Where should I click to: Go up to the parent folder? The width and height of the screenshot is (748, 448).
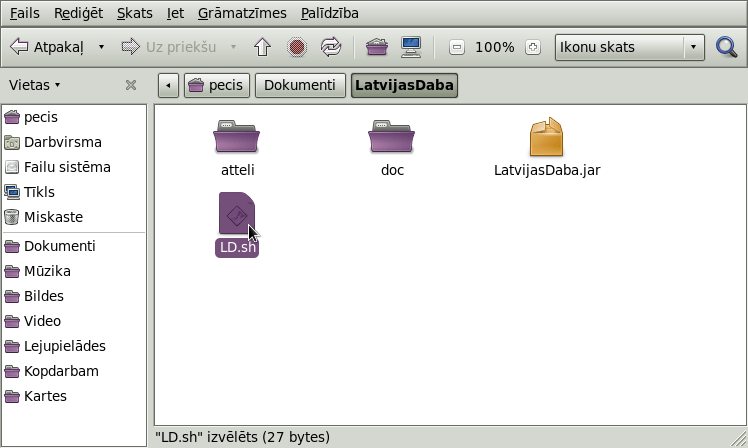click(262, 47)
